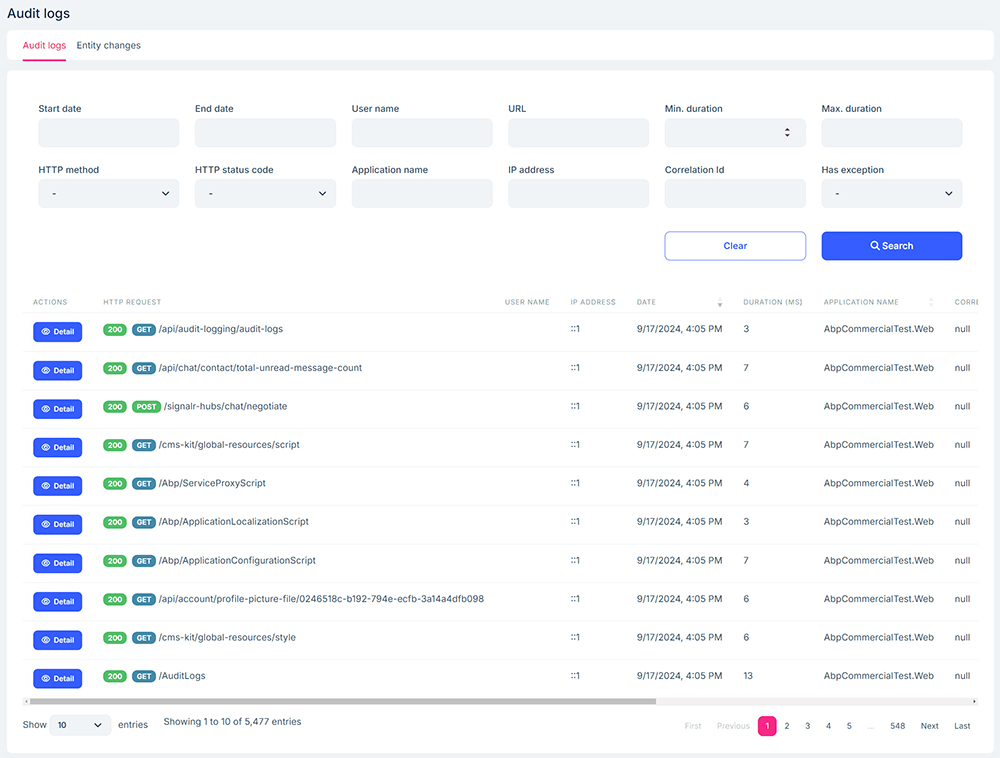View Detail of /Abp/ServiceProxyScript entry
This screenshot has height=758, width=1000.
(x=57, y=486)
